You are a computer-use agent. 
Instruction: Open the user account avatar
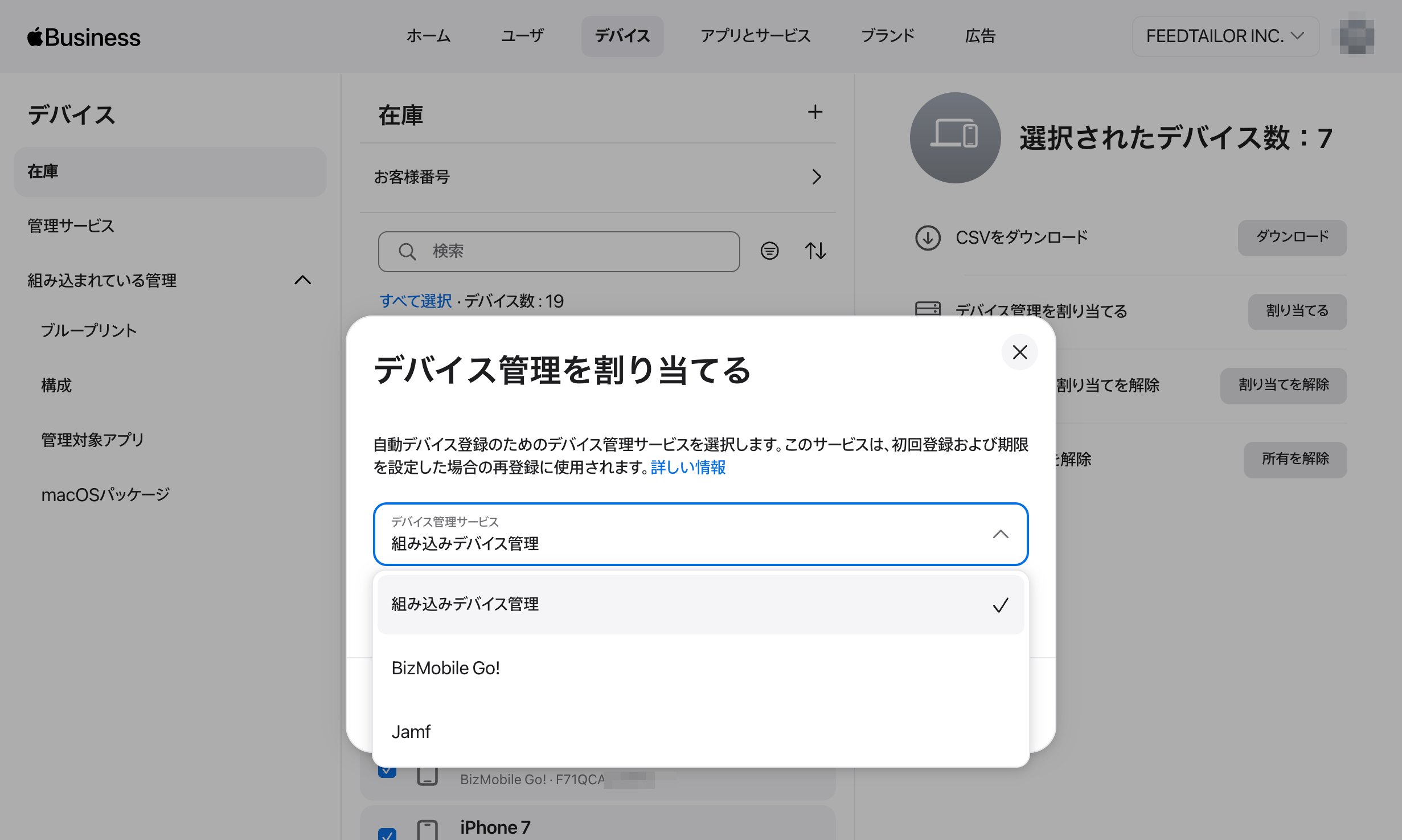coord(1356,36)
